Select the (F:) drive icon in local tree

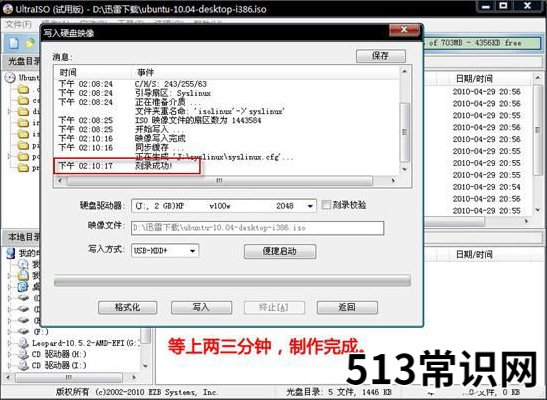coord(23,331)
